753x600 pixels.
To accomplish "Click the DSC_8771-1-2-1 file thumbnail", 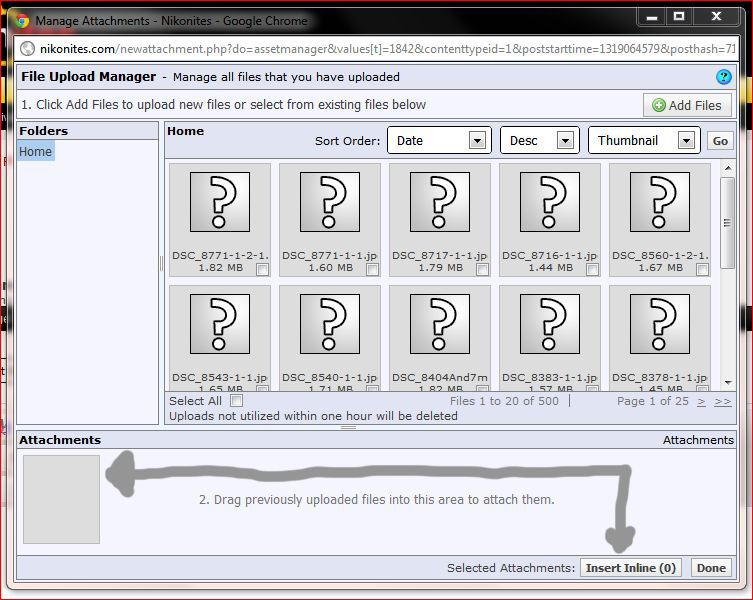I will point(220,202).
